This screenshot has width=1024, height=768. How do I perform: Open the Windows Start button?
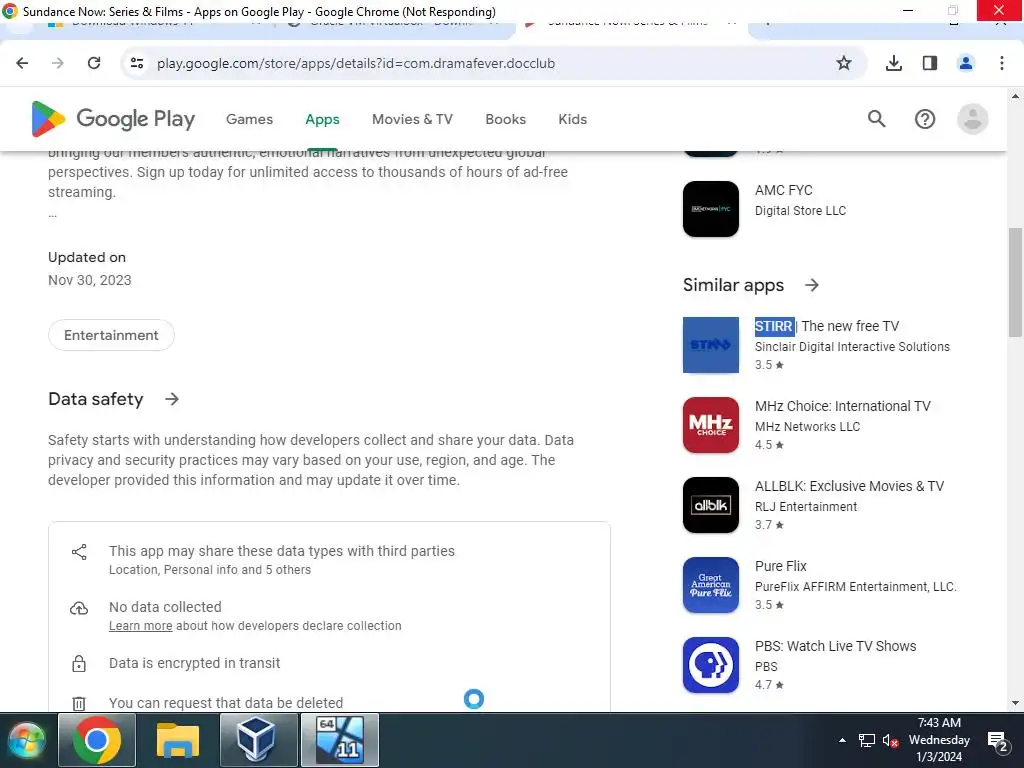click(27, 740)
